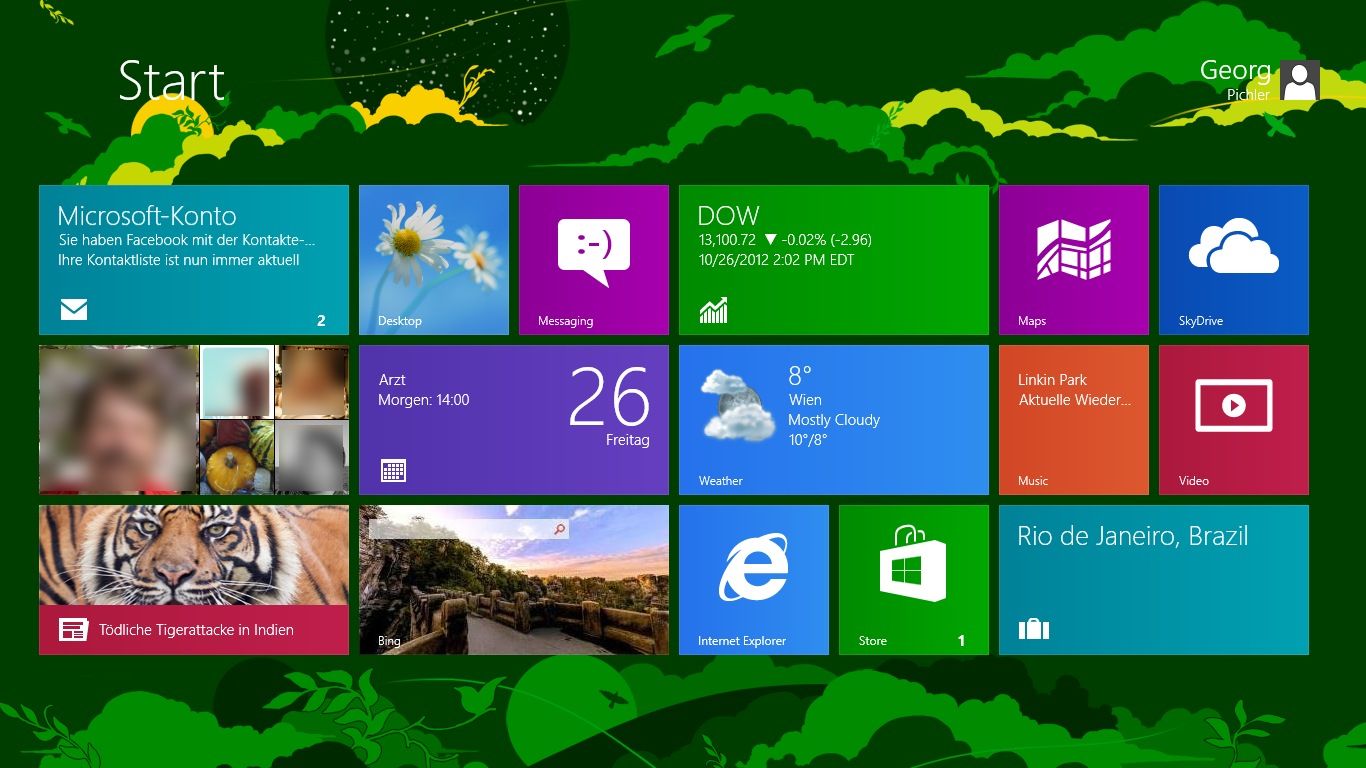Image resolution: width=1366 pixels, height=768 pixels.
Task: Click the Music tile label
Action: click(1033, 481)
